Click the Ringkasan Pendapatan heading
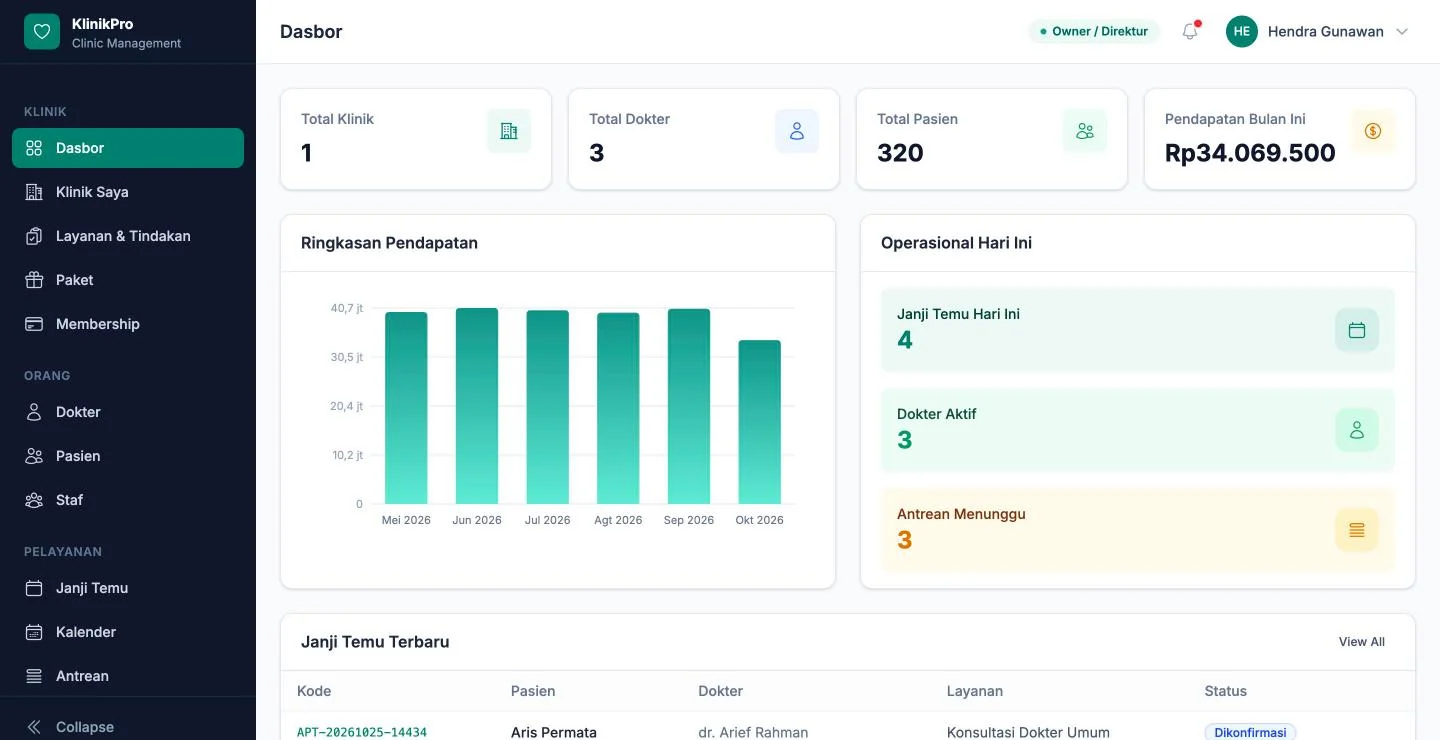Screen dimensions: 1440x740 coord(389,243)
